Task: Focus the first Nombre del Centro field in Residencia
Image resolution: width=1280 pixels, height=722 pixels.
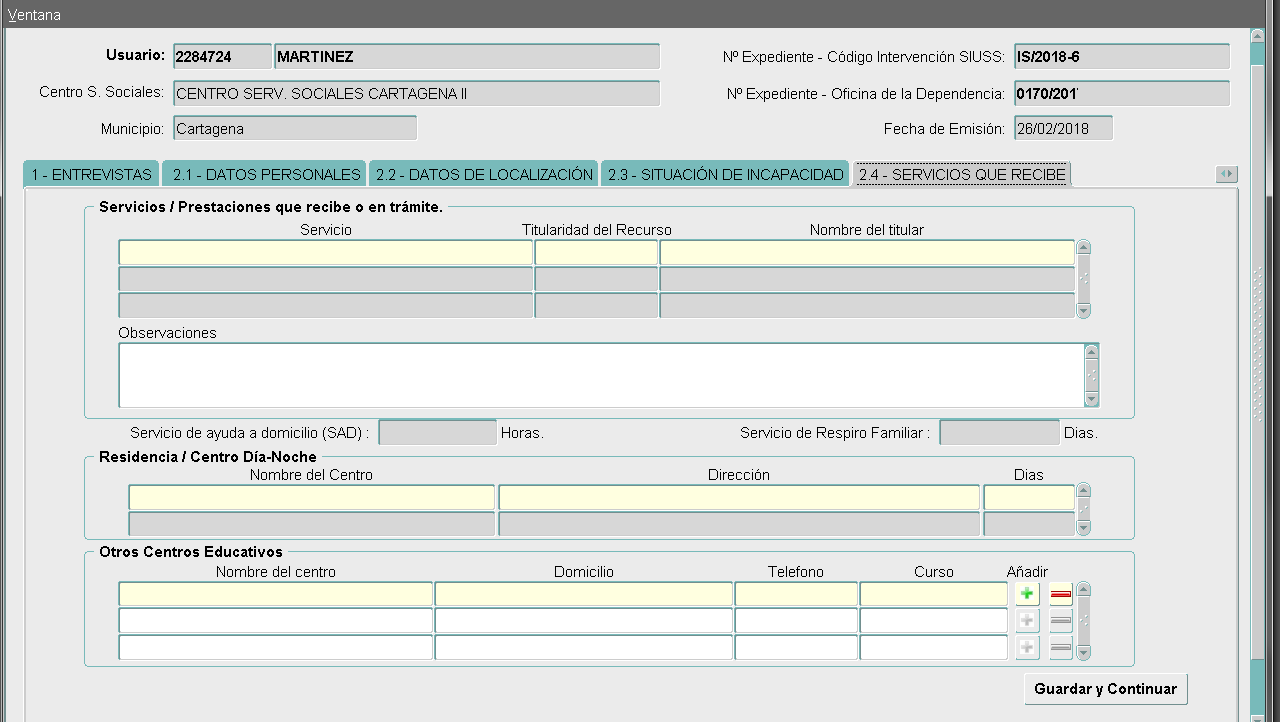Action: (x=311, y=498)
